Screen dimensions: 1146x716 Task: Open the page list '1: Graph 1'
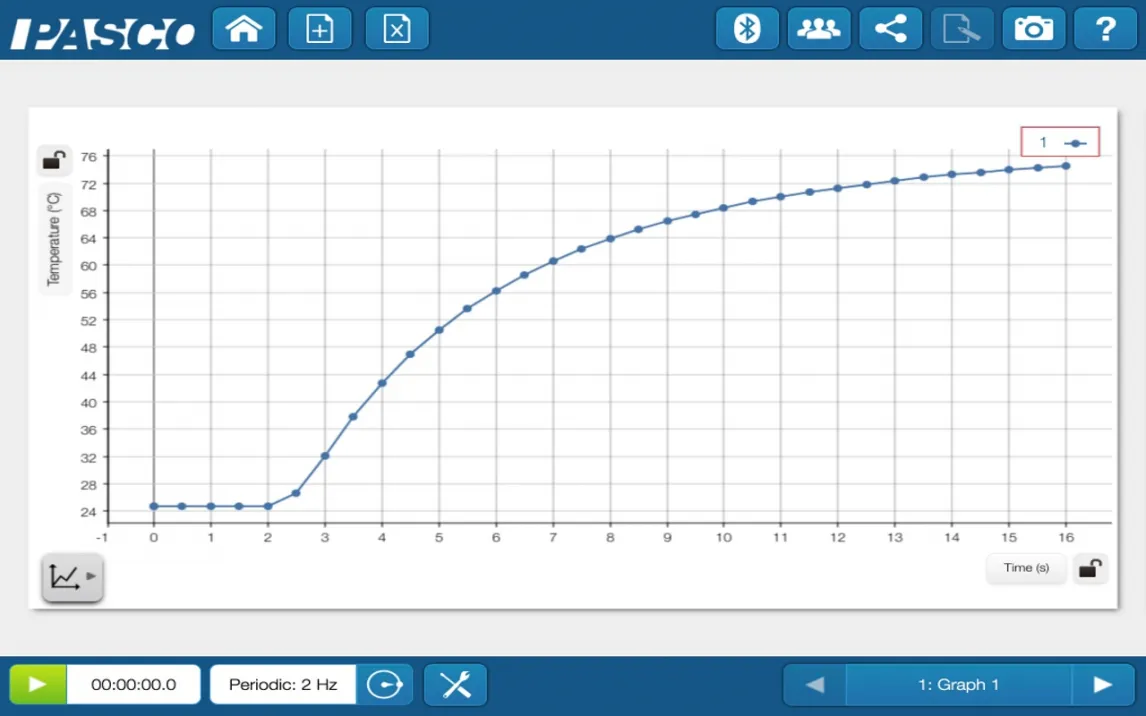tap(958, 685)
